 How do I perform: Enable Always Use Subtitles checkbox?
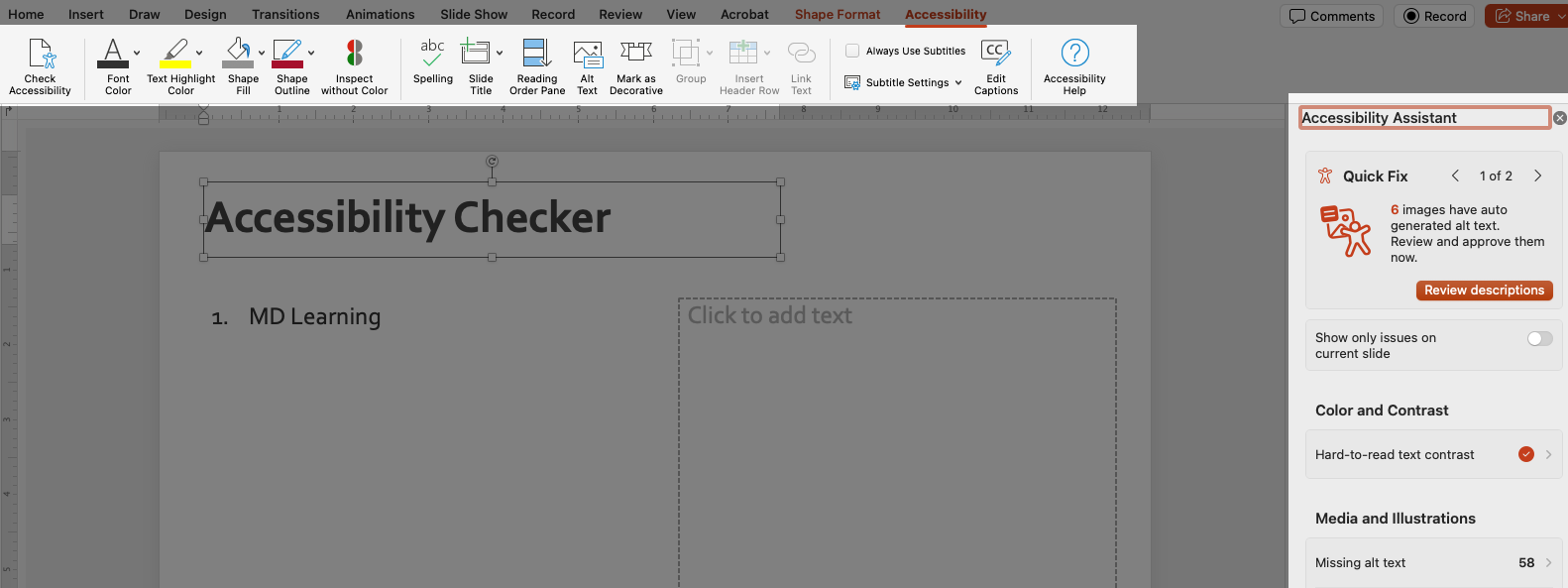pyautogui.click(x=852, y=51)
